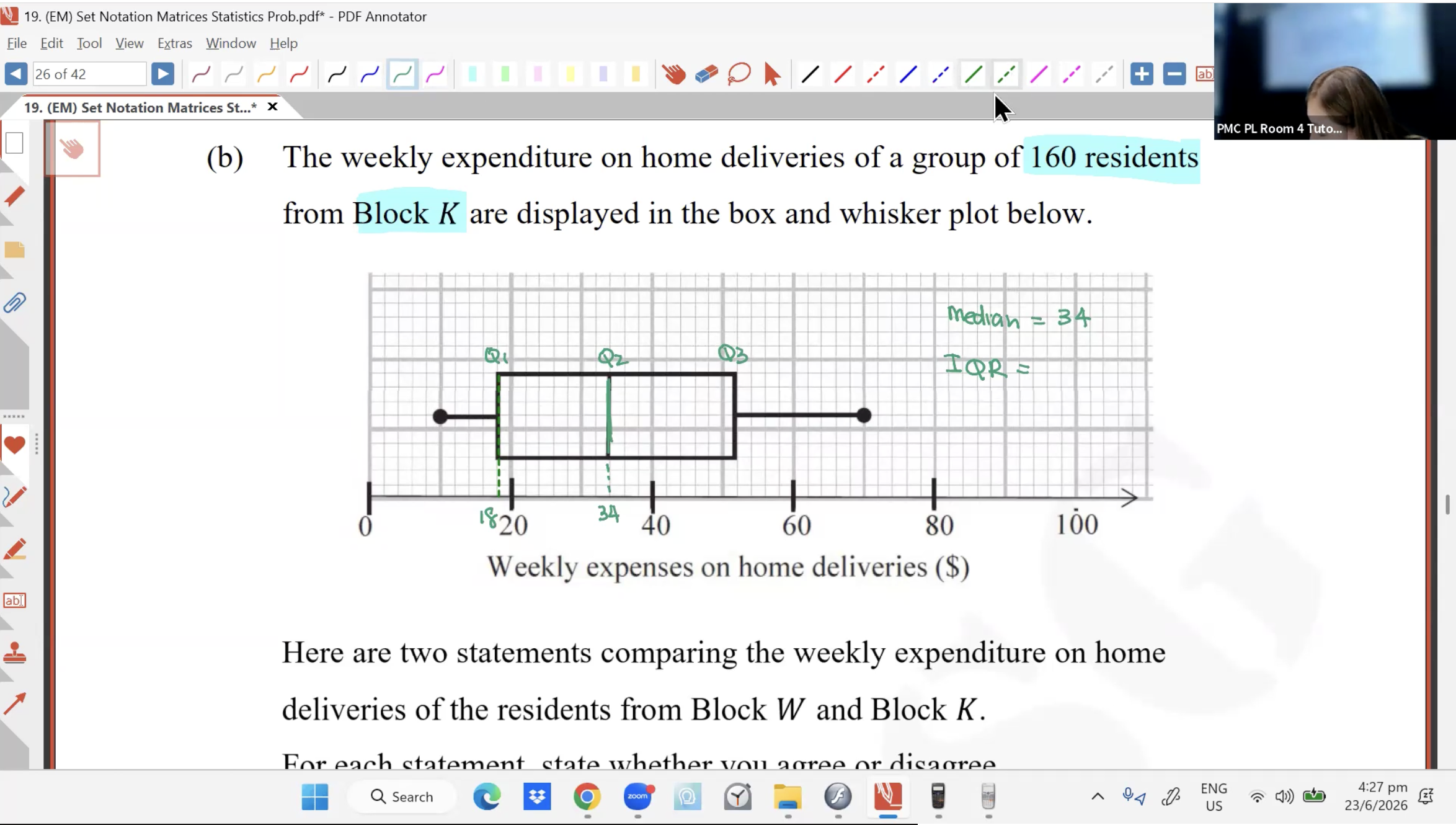Open the page thumbnails sidebar icon
The image size is (1456, 825).
point(14,143)
